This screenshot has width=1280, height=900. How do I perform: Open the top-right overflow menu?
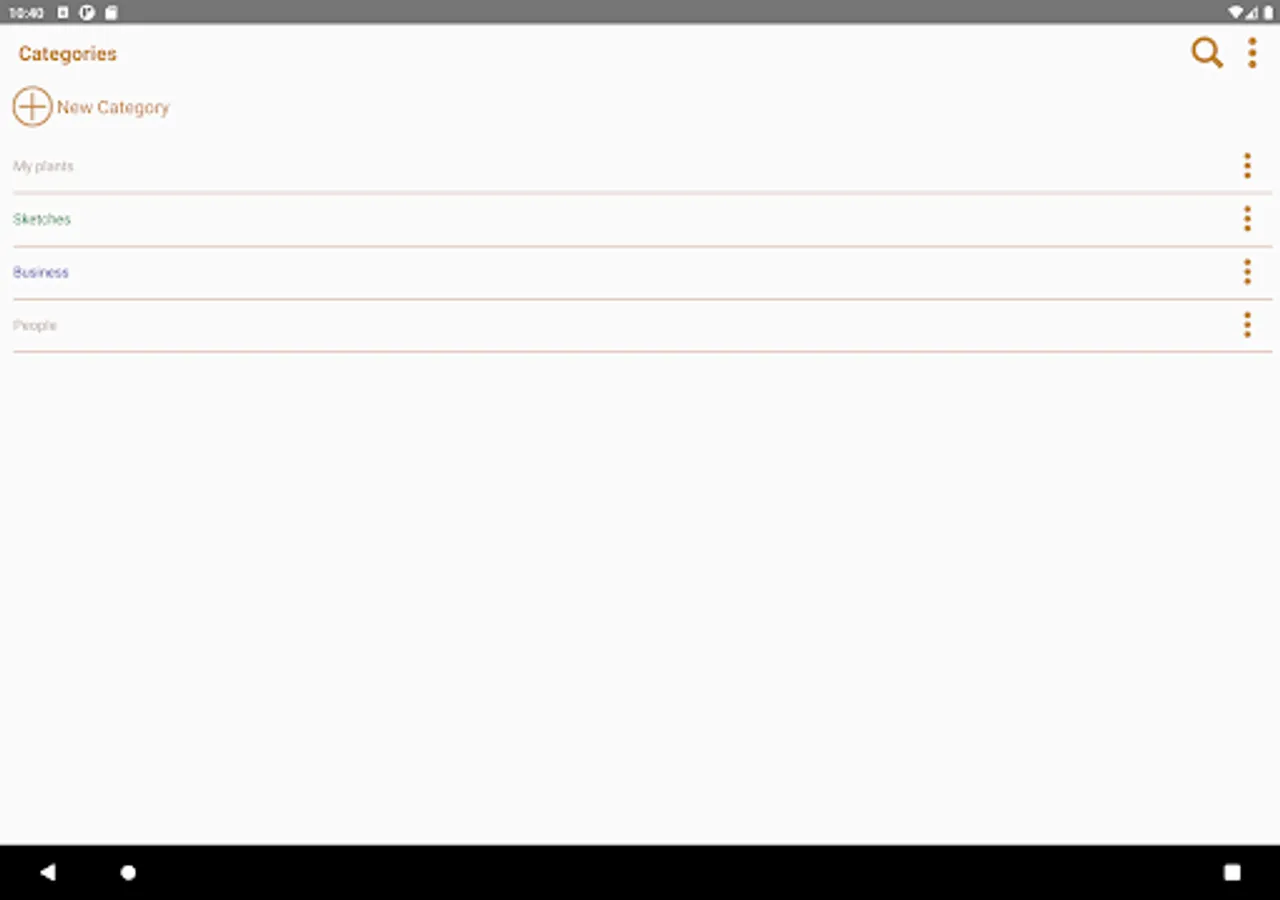coord(1252,53)
